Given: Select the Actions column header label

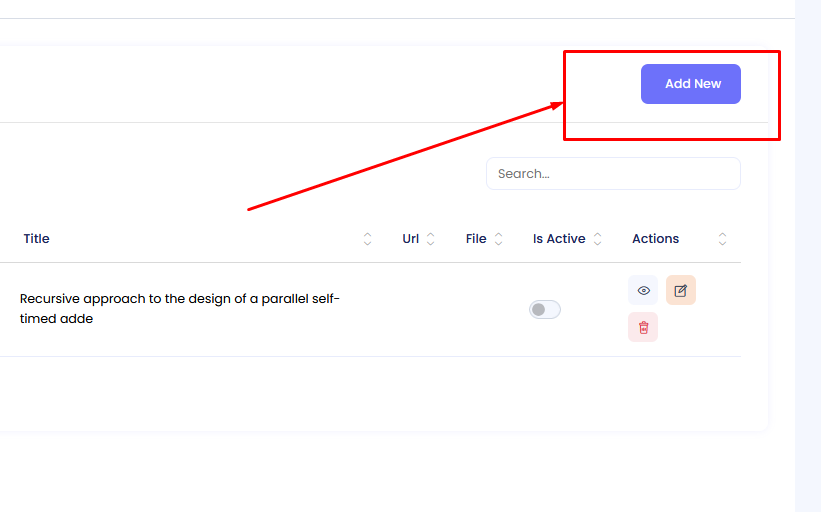Looking at the screenshot, I should tap(655, 239).
